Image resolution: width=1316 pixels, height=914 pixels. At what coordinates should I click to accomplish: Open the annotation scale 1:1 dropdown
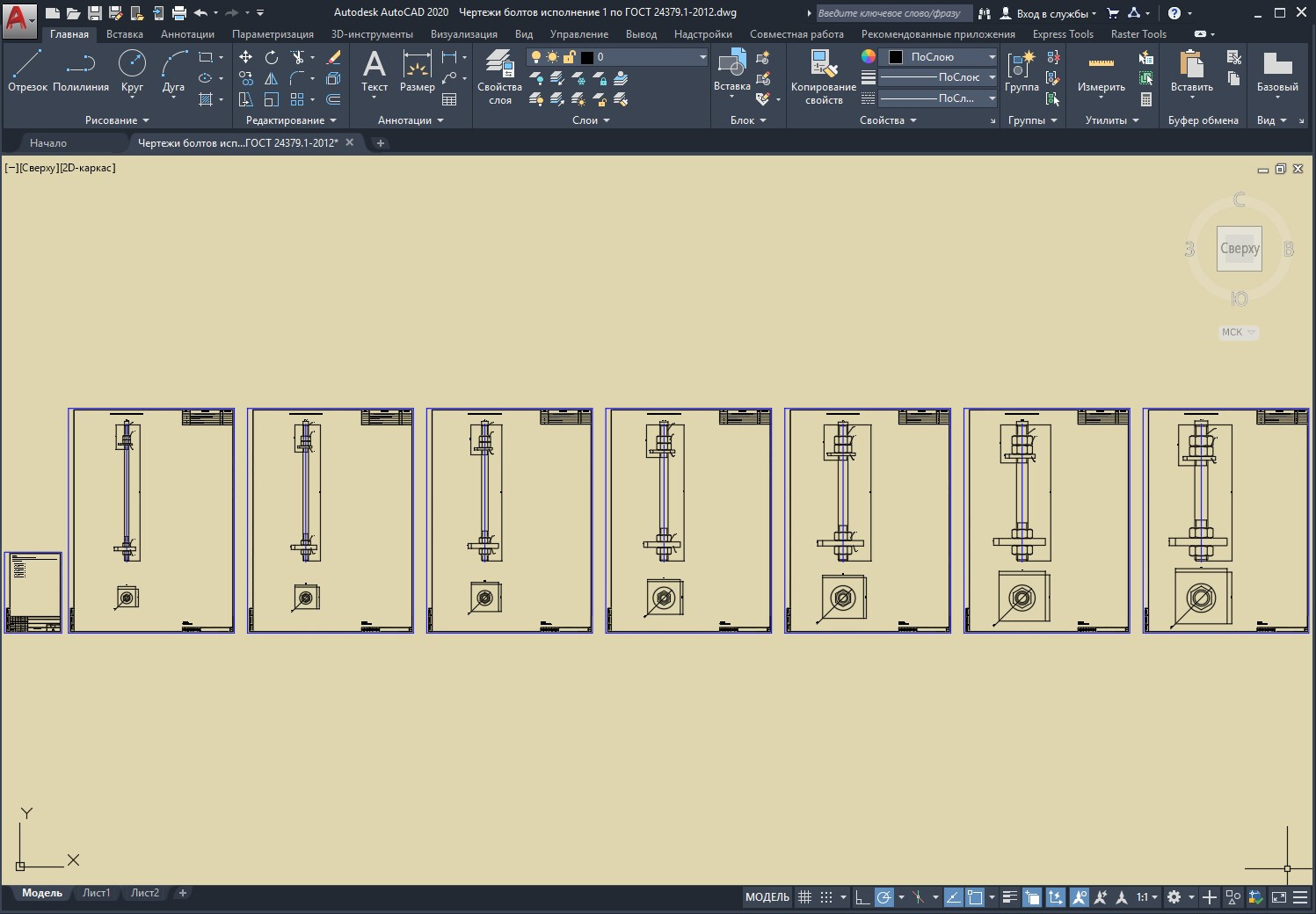tap(1146, 897)
